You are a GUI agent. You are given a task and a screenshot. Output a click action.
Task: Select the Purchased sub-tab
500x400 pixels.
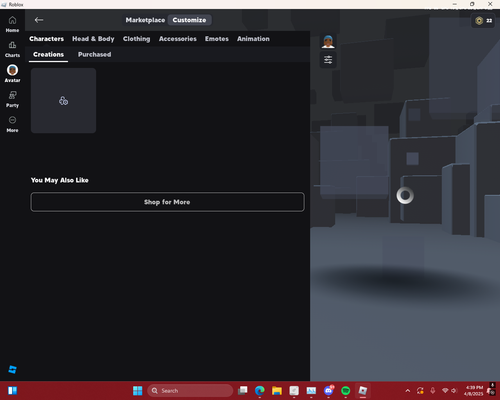coord(95,54)
